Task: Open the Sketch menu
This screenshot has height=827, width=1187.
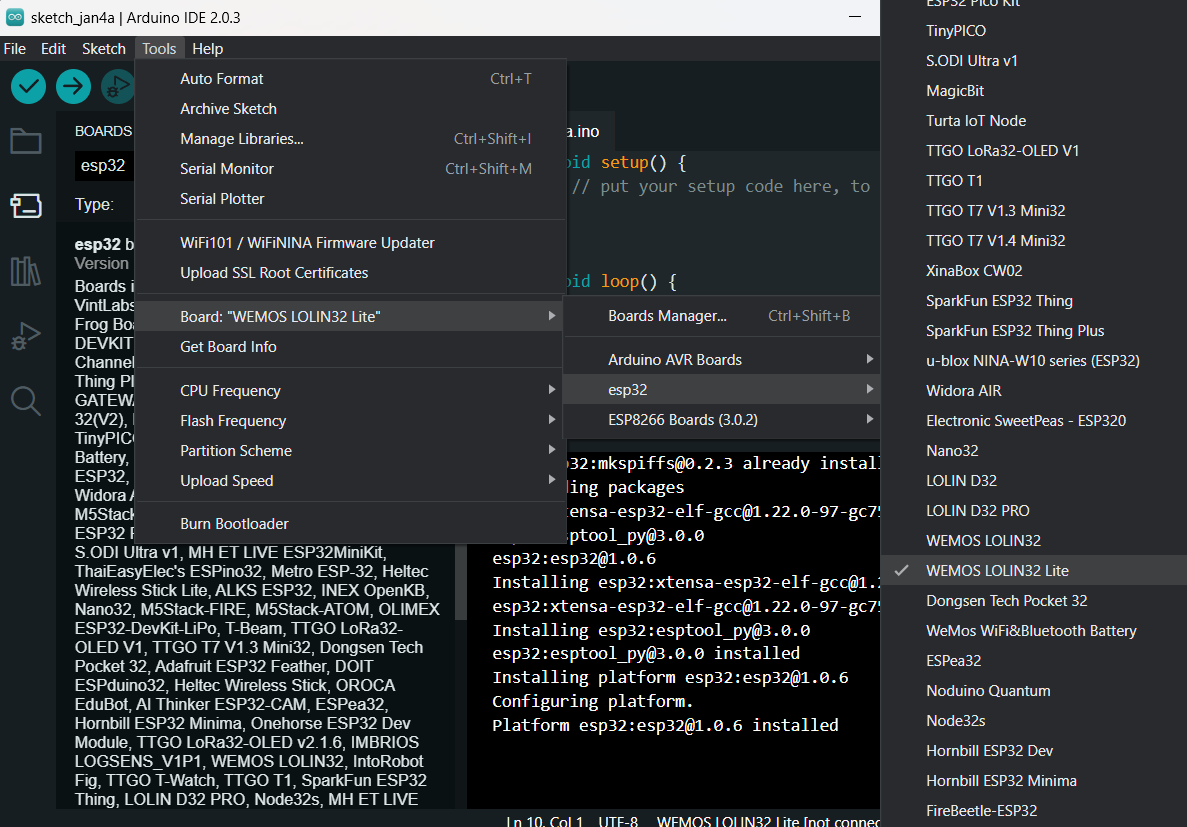Action: pyautogui.click(x=104, y=48)
